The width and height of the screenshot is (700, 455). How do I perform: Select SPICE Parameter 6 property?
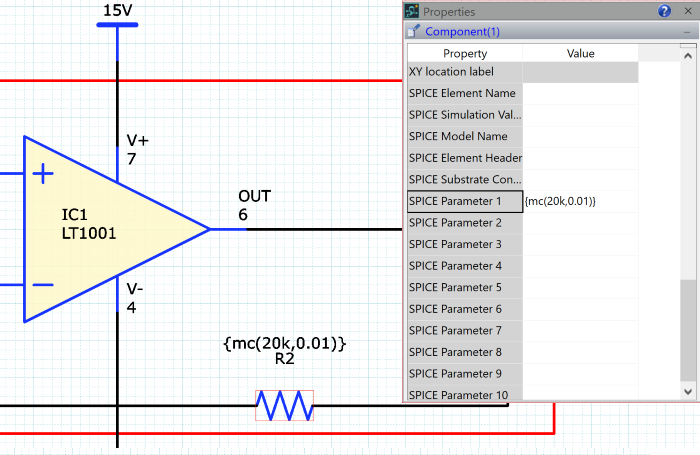[x=465, y=309]
